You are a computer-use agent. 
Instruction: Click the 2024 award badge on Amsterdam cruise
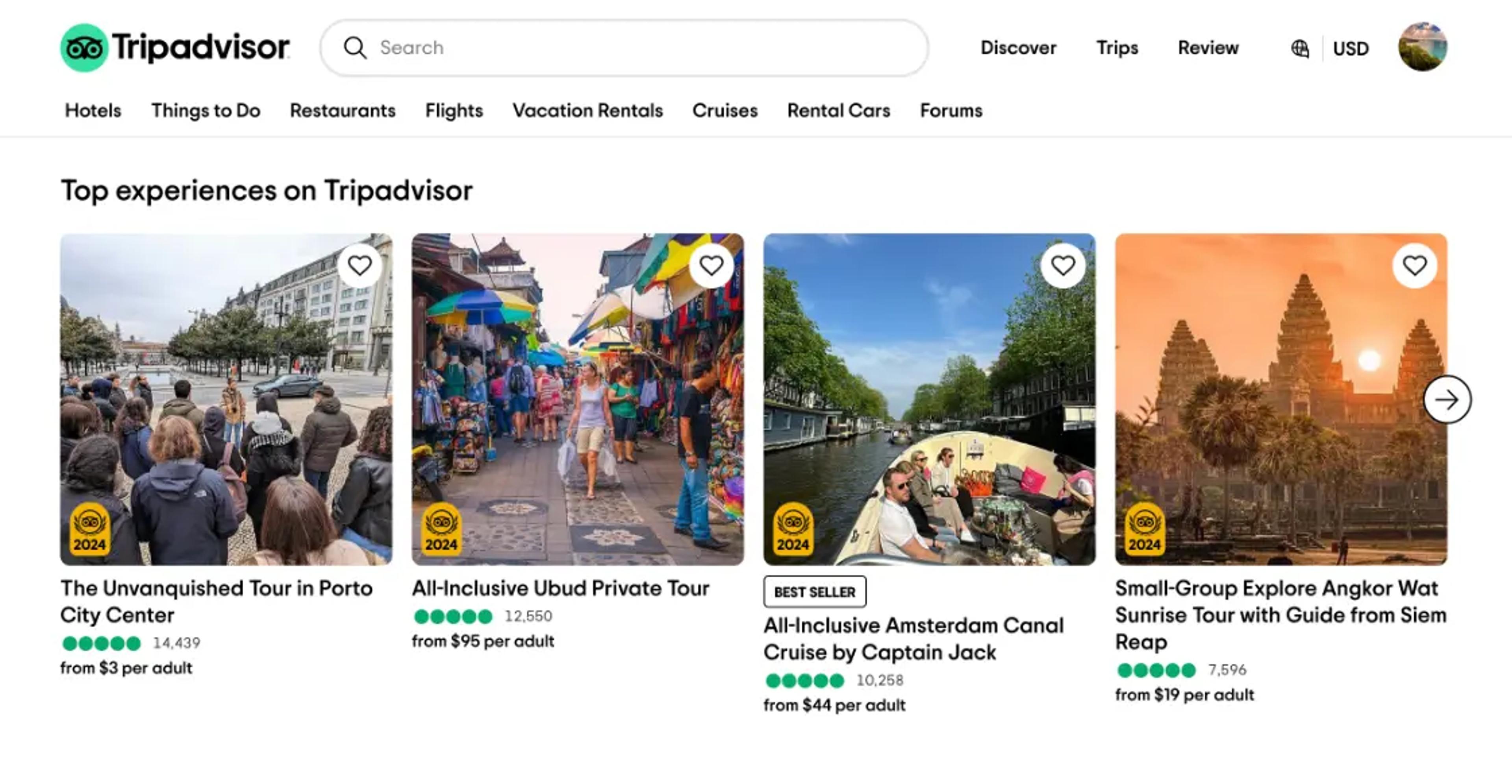[x=793, y=529]
